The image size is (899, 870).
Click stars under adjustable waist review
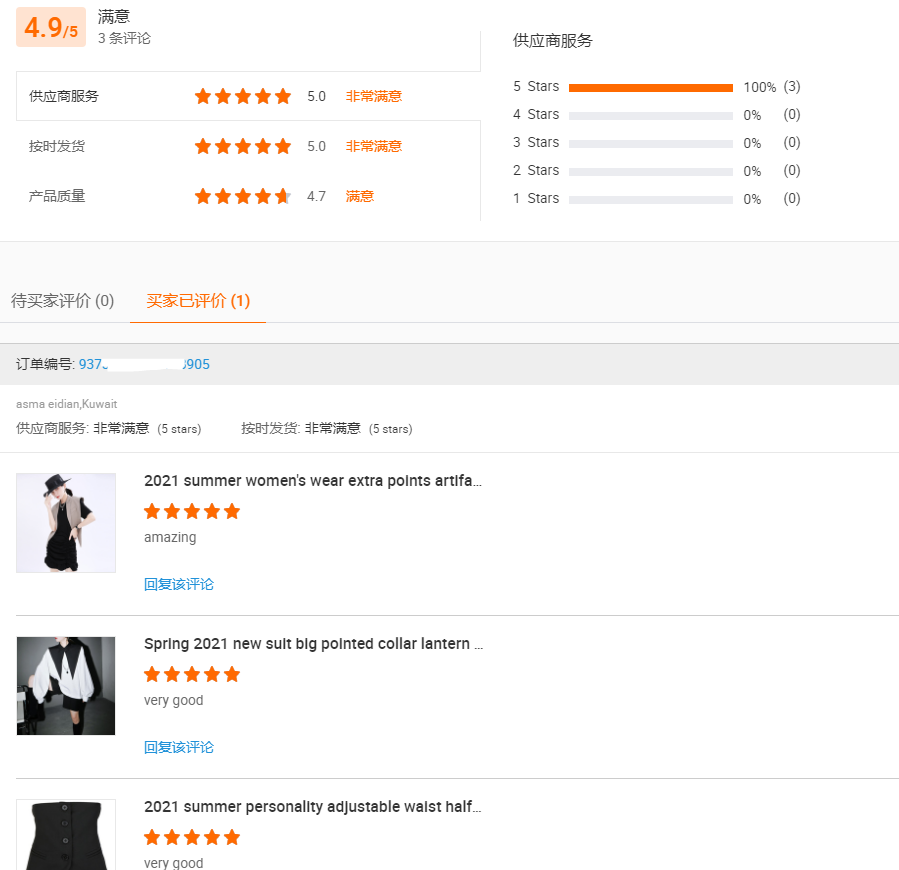[x=192, y=837]
